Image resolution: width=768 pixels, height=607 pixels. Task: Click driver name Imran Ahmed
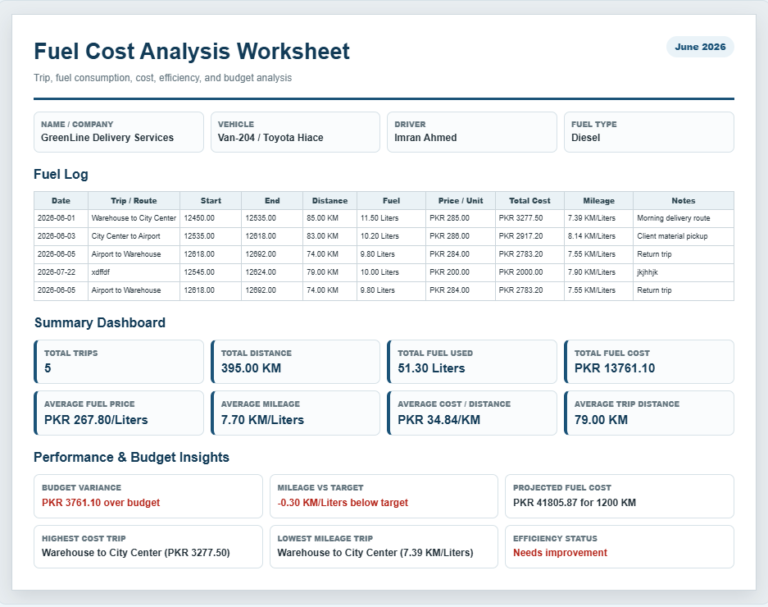[426, 138]
